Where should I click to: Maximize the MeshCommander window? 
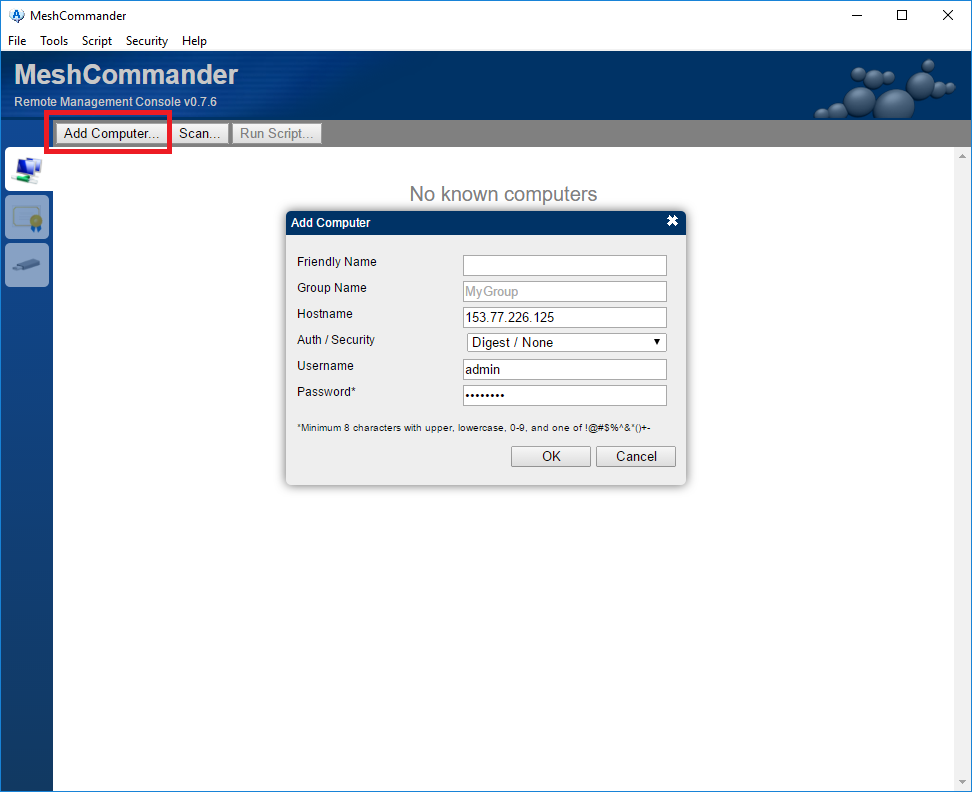pyautogui.click(x=902, y=15)
